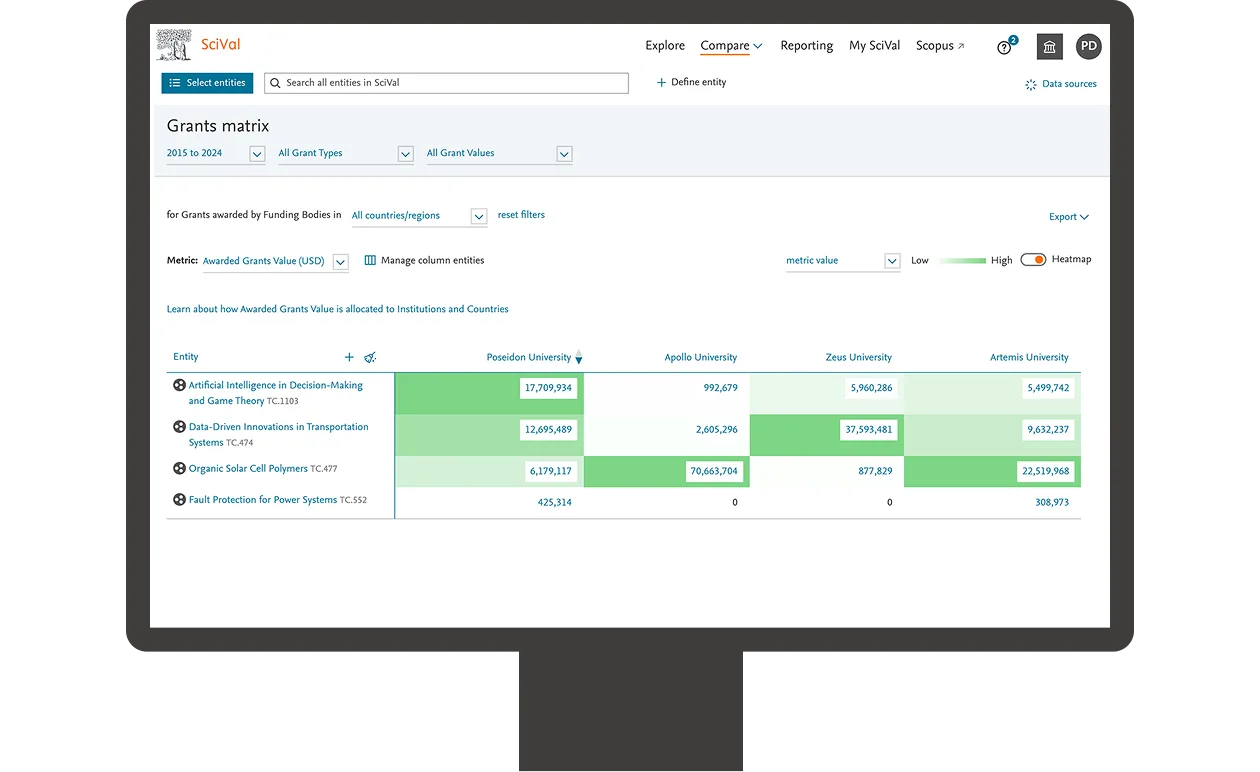Click the reset filters link
Image resolution: width=1260 pixels, height=772 pixels.
521,215
